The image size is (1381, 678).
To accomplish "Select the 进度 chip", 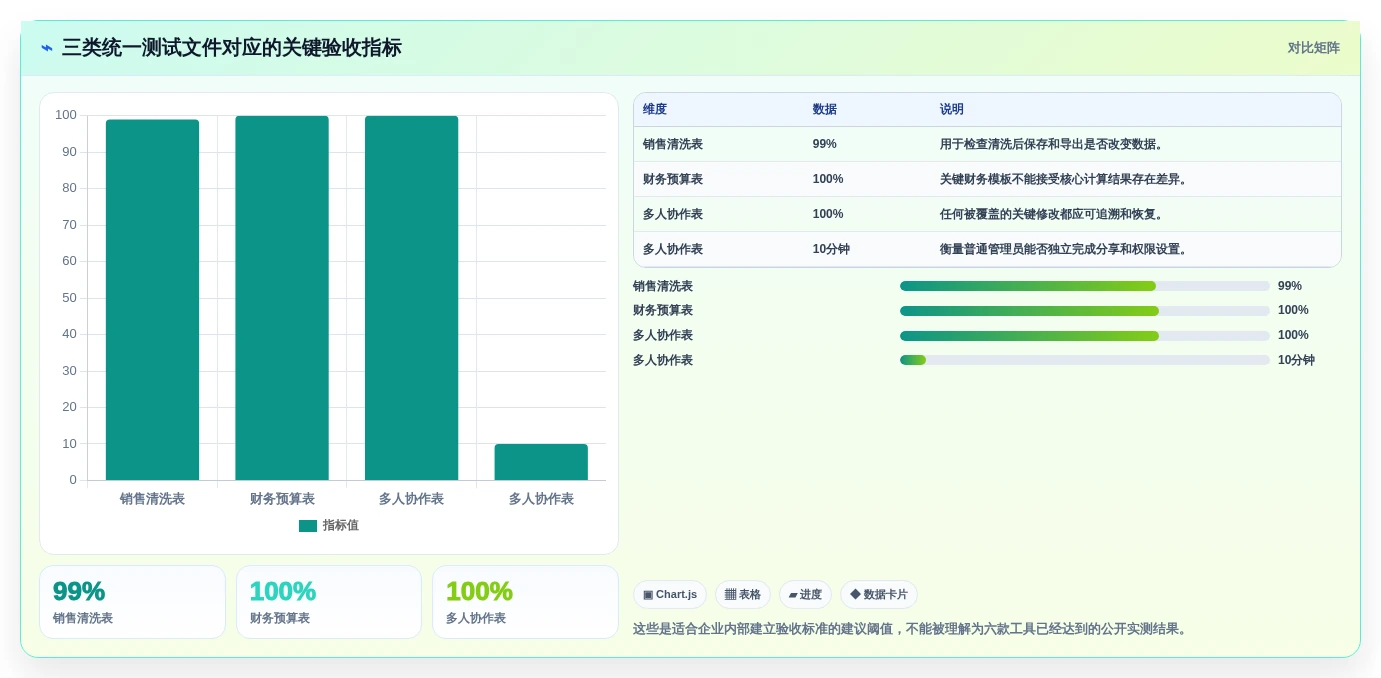I will (805, 595).
